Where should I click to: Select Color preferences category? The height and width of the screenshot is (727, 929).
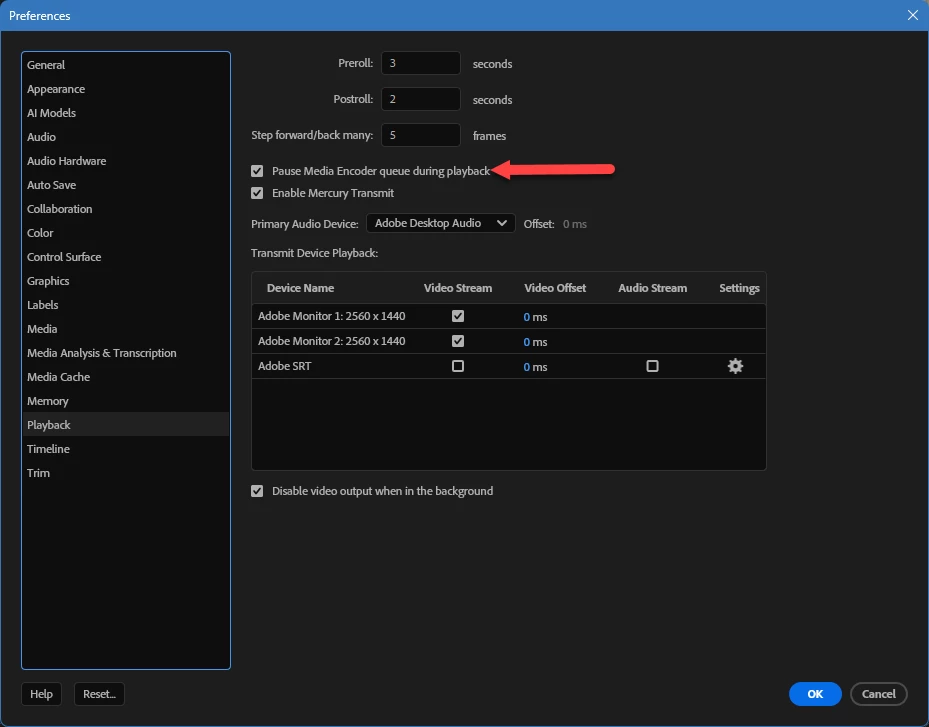(x=126, y=233)
